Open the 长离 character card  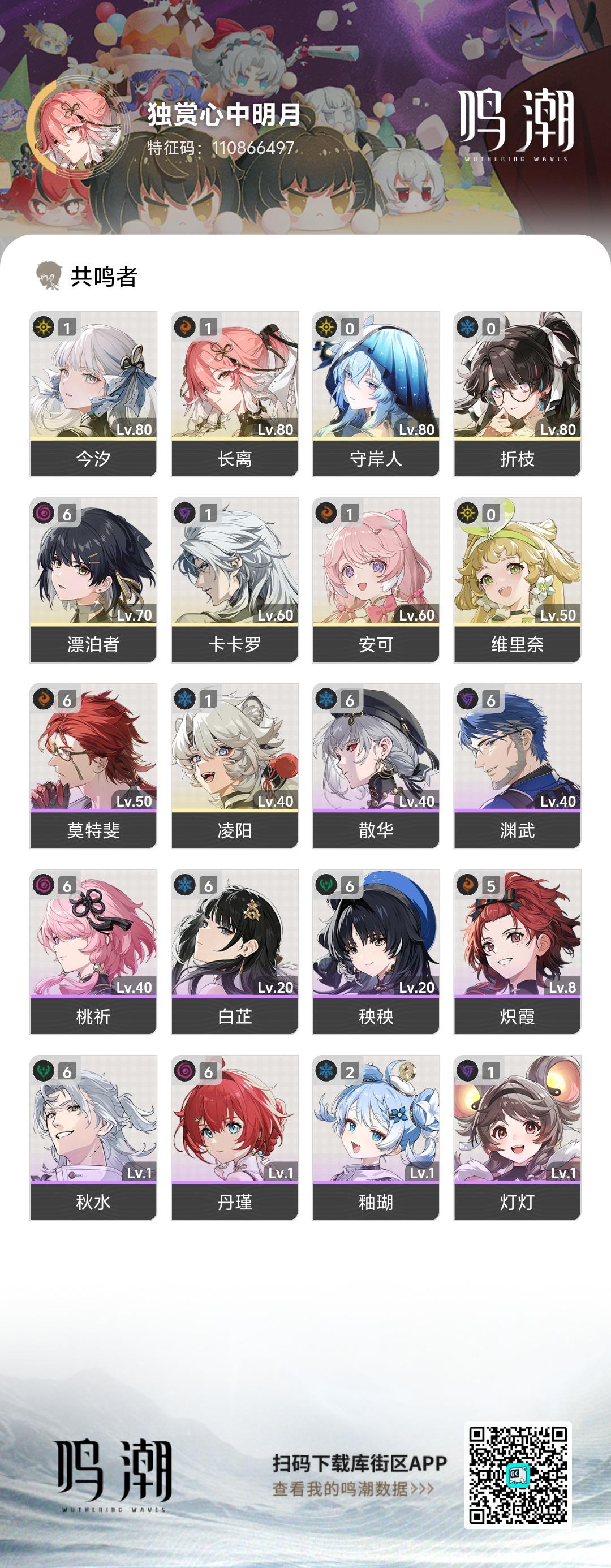tap(235, 394)
